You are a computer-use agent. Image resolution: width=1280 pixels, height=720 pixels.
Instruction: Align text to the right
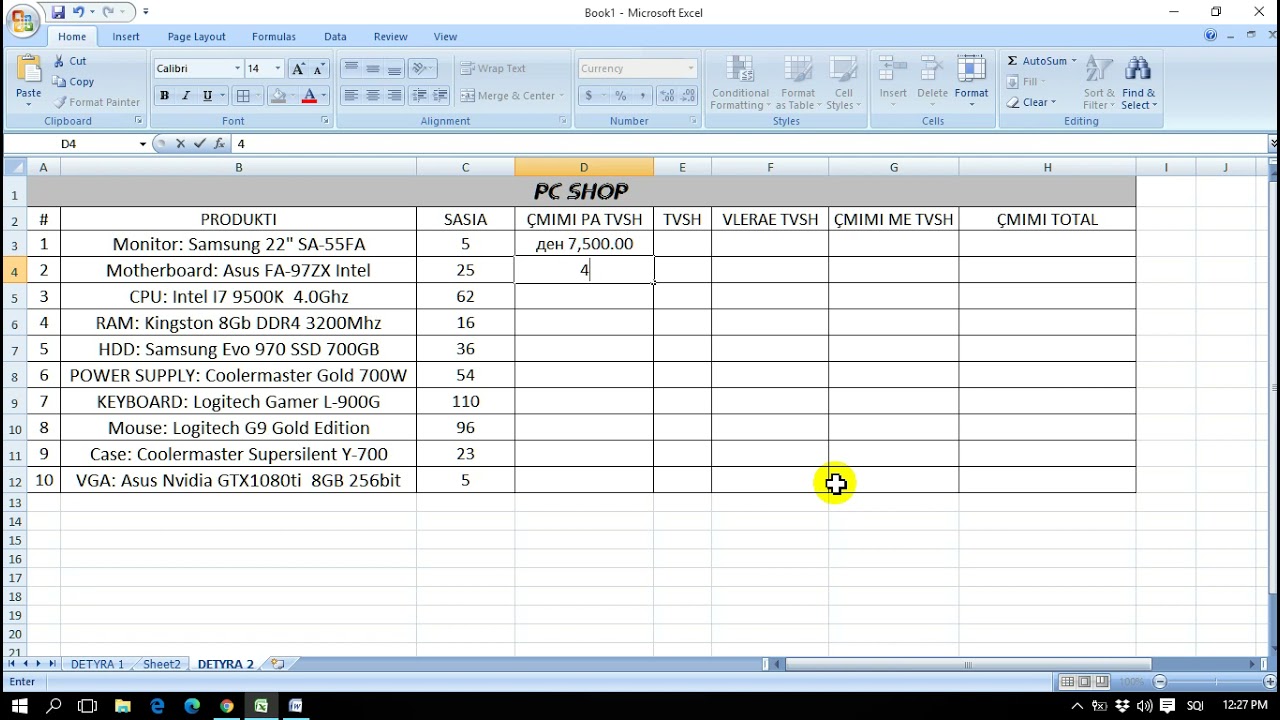[394, 96]
